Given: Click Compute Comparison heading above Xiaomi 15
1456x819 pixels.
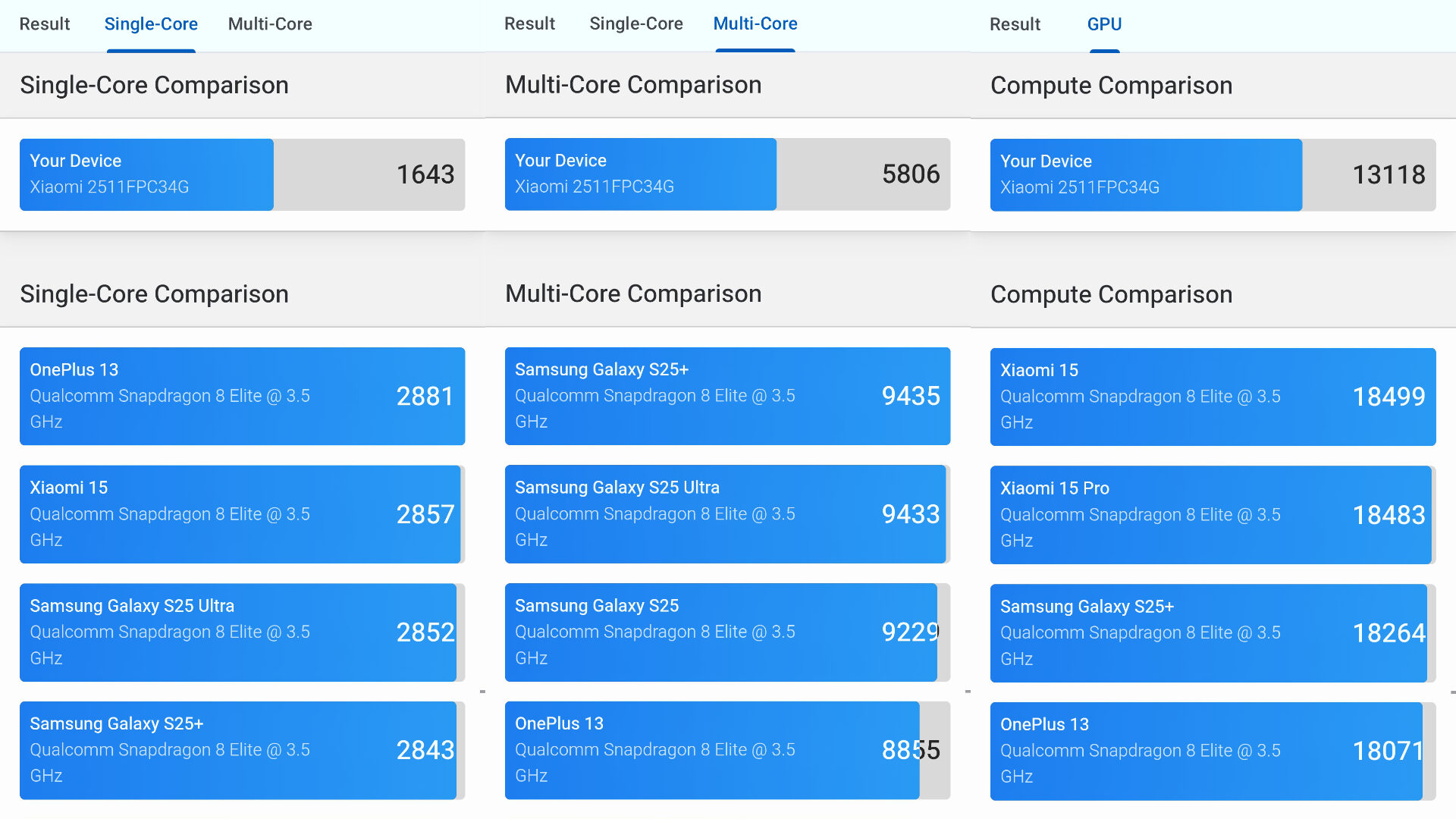Looking at the screenshot, I should (x=1112, y=294).
